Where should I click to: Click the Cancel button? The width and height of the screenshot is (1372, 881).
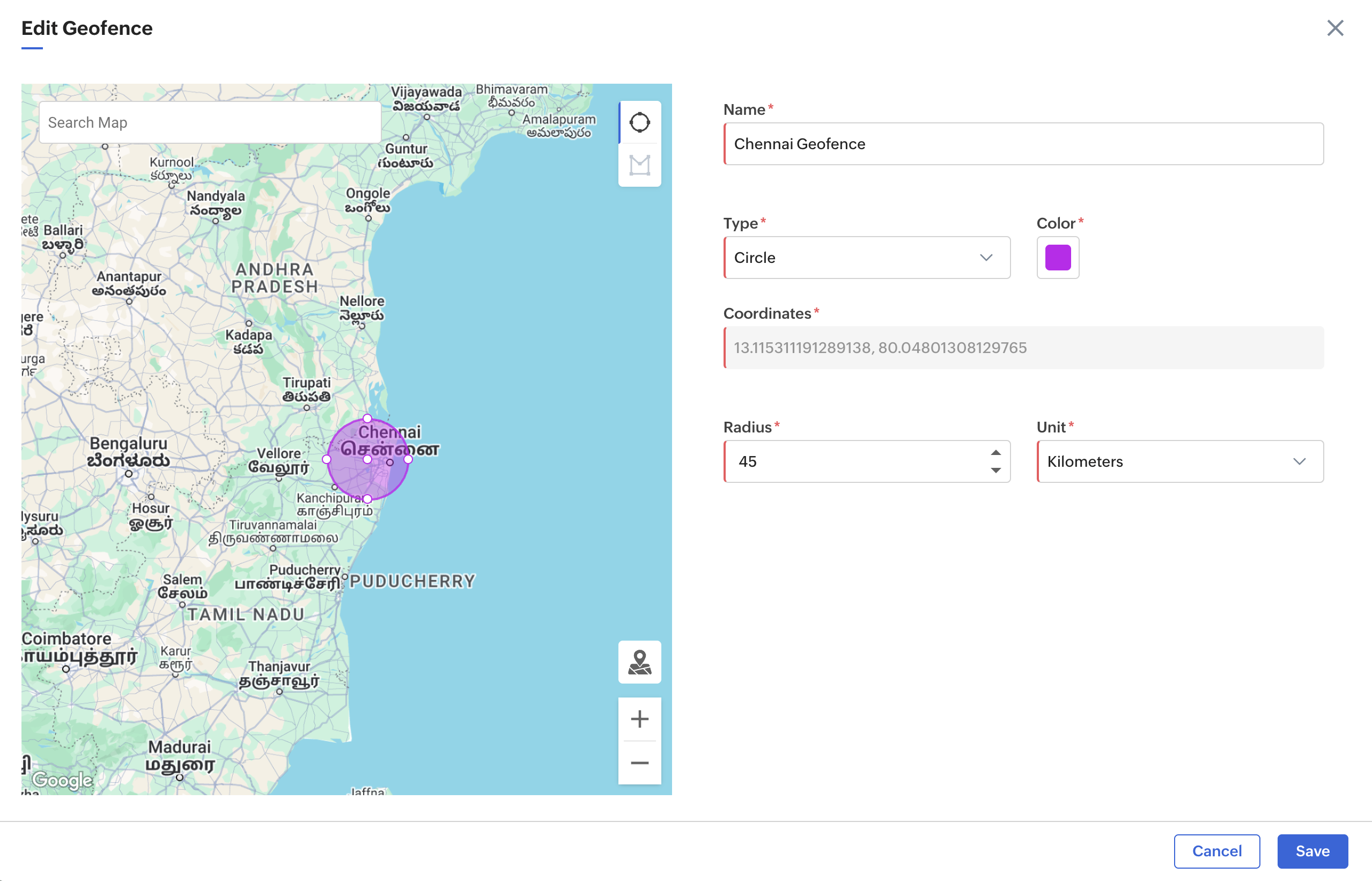pyautogui.click(x=1216, y=850)
